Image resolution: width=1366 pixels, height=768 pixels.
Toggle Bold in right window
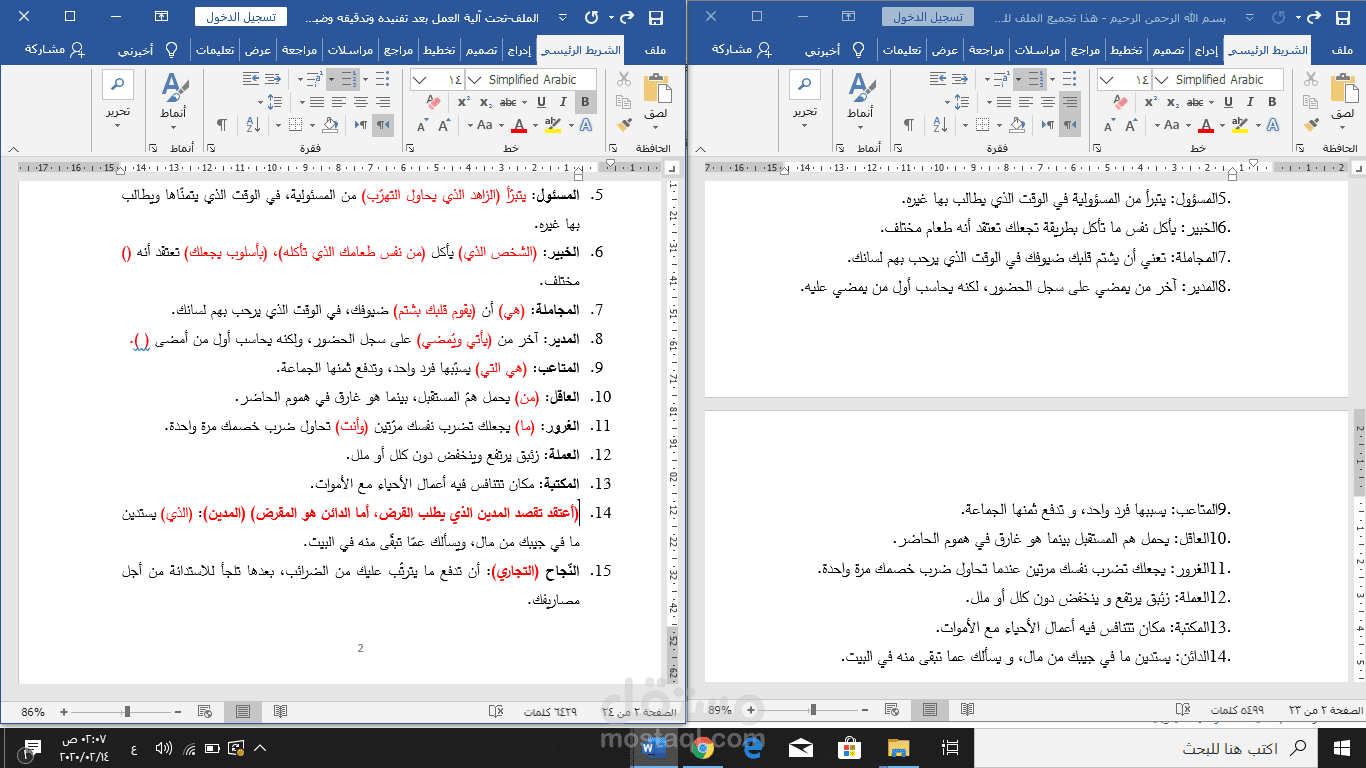(x=1272, y=102)
